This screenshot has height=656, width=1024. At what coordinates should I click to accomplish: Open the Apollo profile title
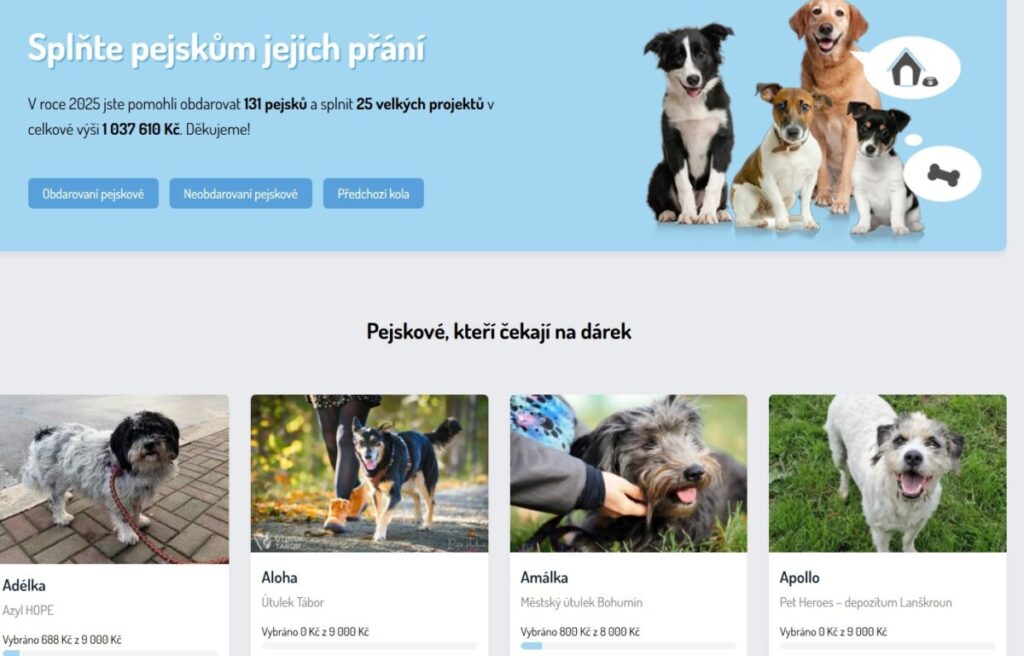(x=799, y=577)
